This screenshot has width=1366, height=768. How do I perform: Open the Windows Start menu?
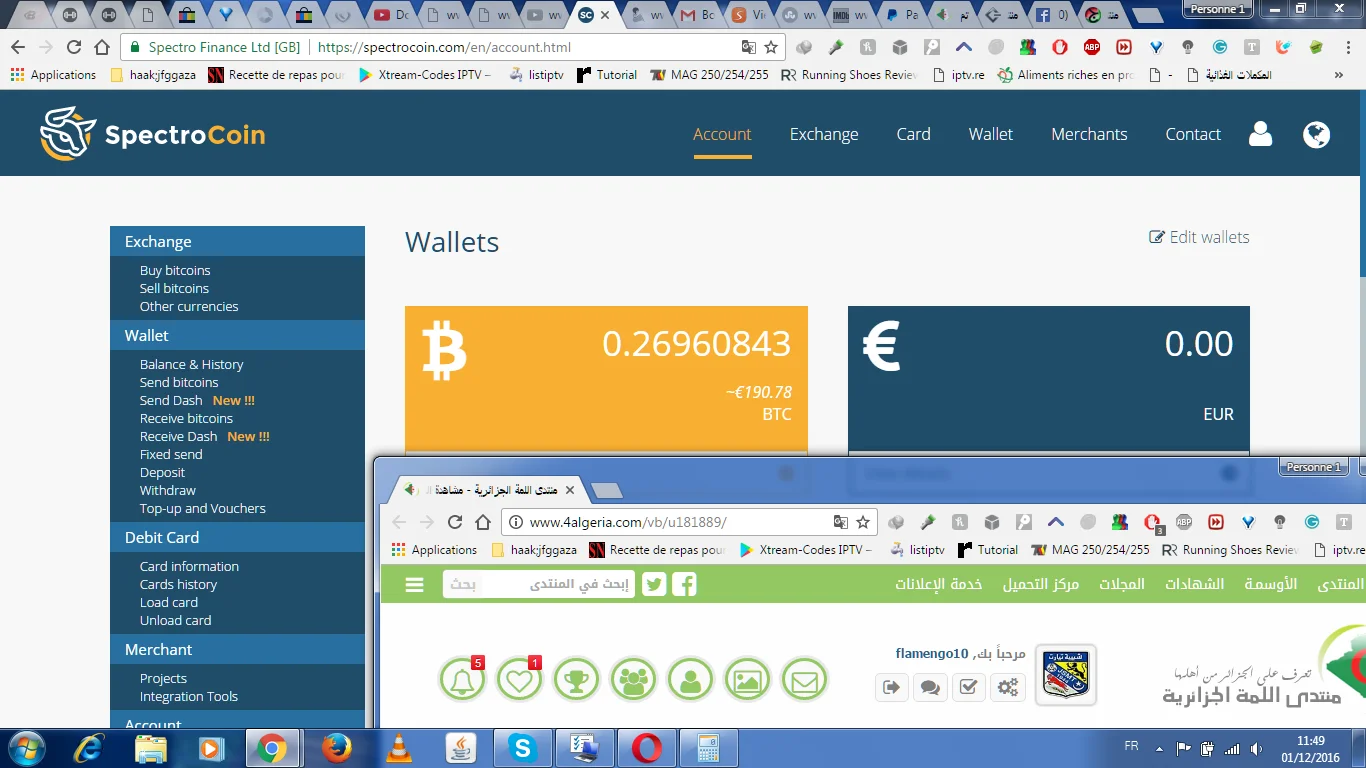pos(27,748)
